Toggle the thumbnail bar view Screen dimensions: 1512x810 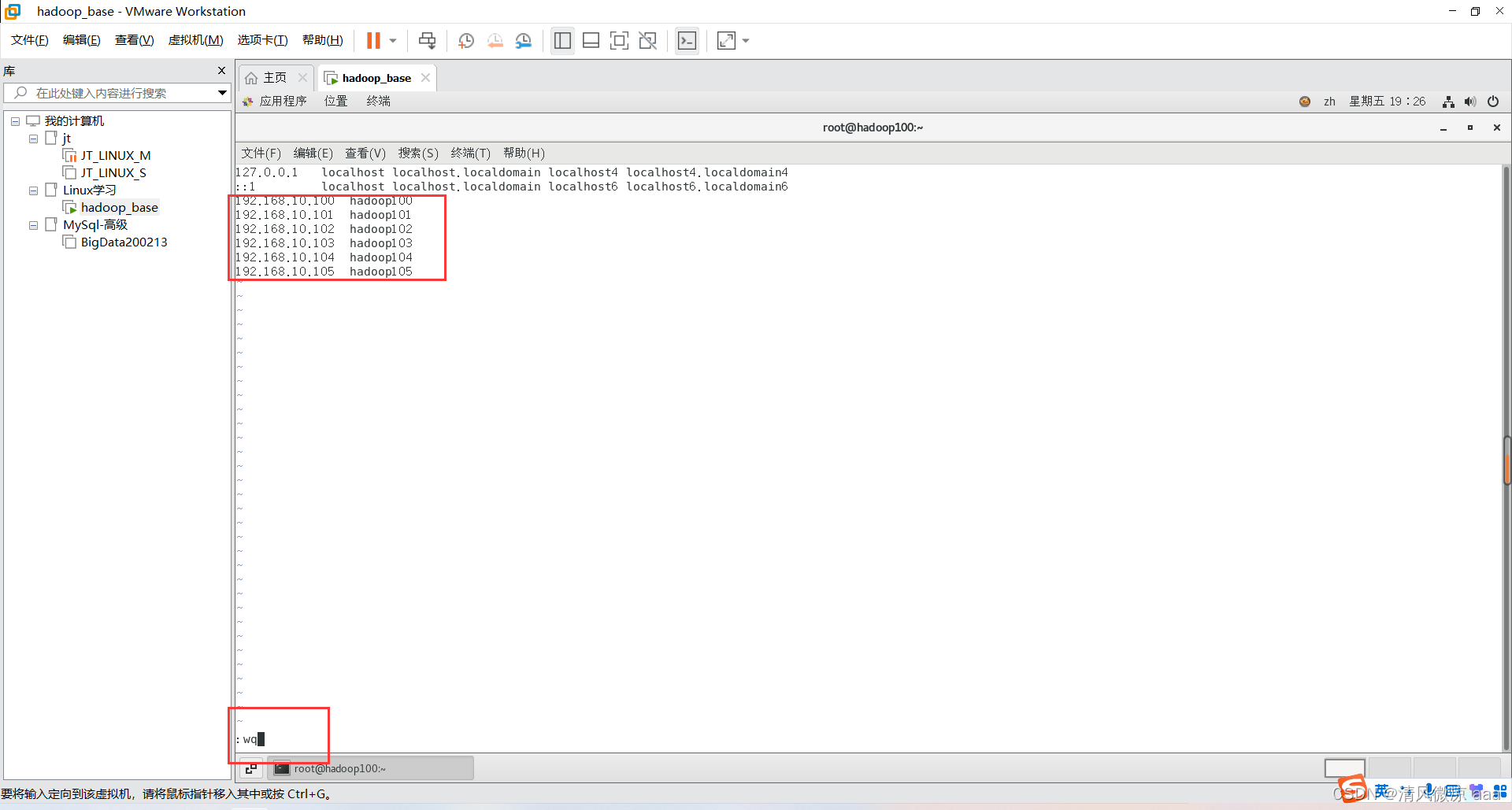(591, 40)
